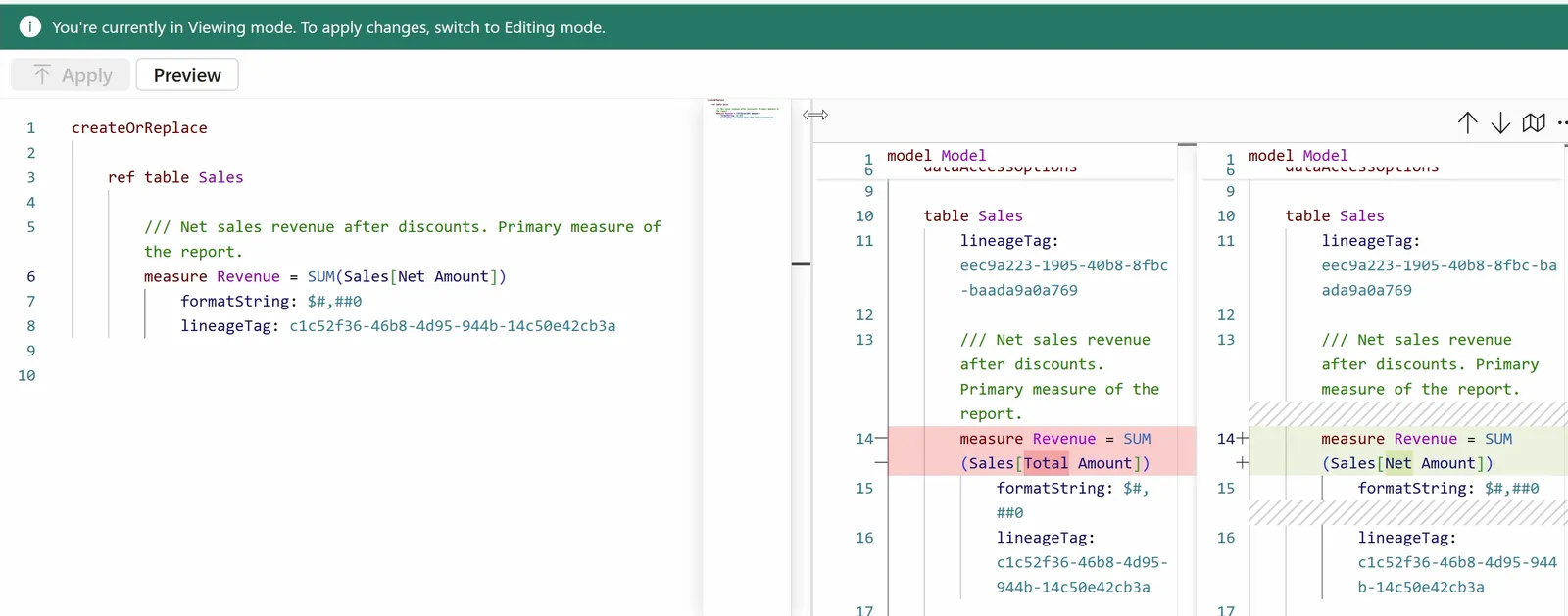1568x616 pixels.
Task: Click formatString at line 15 in modified pane
Action: (x=1448, y=489)
